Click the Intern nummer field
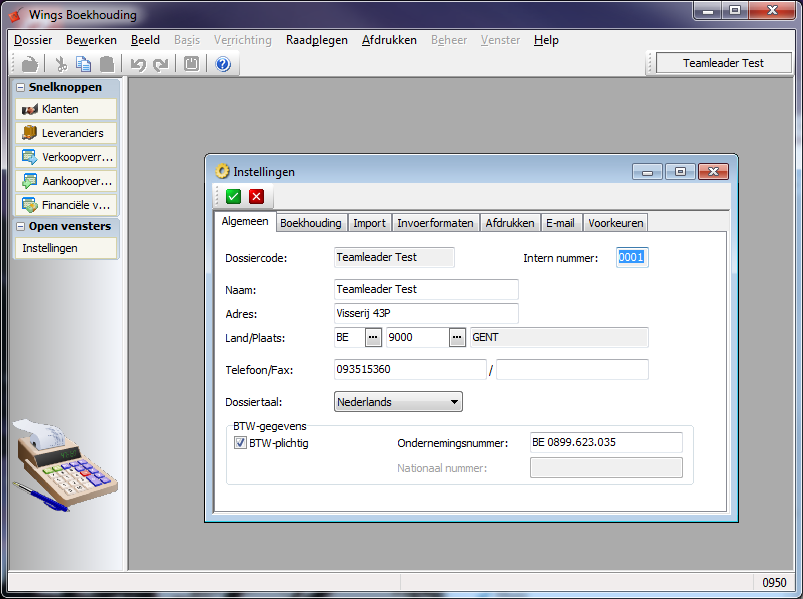The image size is (803, 599). click(632, 257)
